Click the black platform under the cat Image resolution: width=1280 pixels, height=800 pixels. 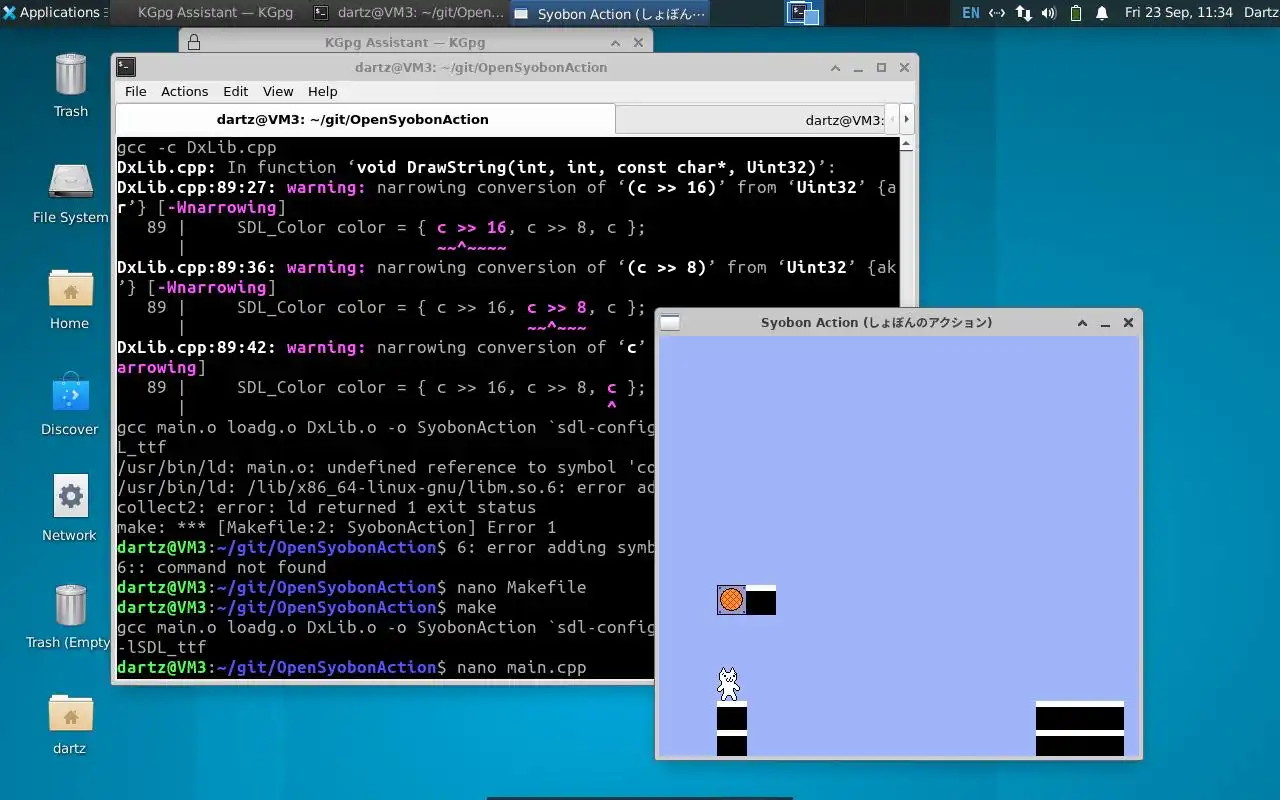732,728
